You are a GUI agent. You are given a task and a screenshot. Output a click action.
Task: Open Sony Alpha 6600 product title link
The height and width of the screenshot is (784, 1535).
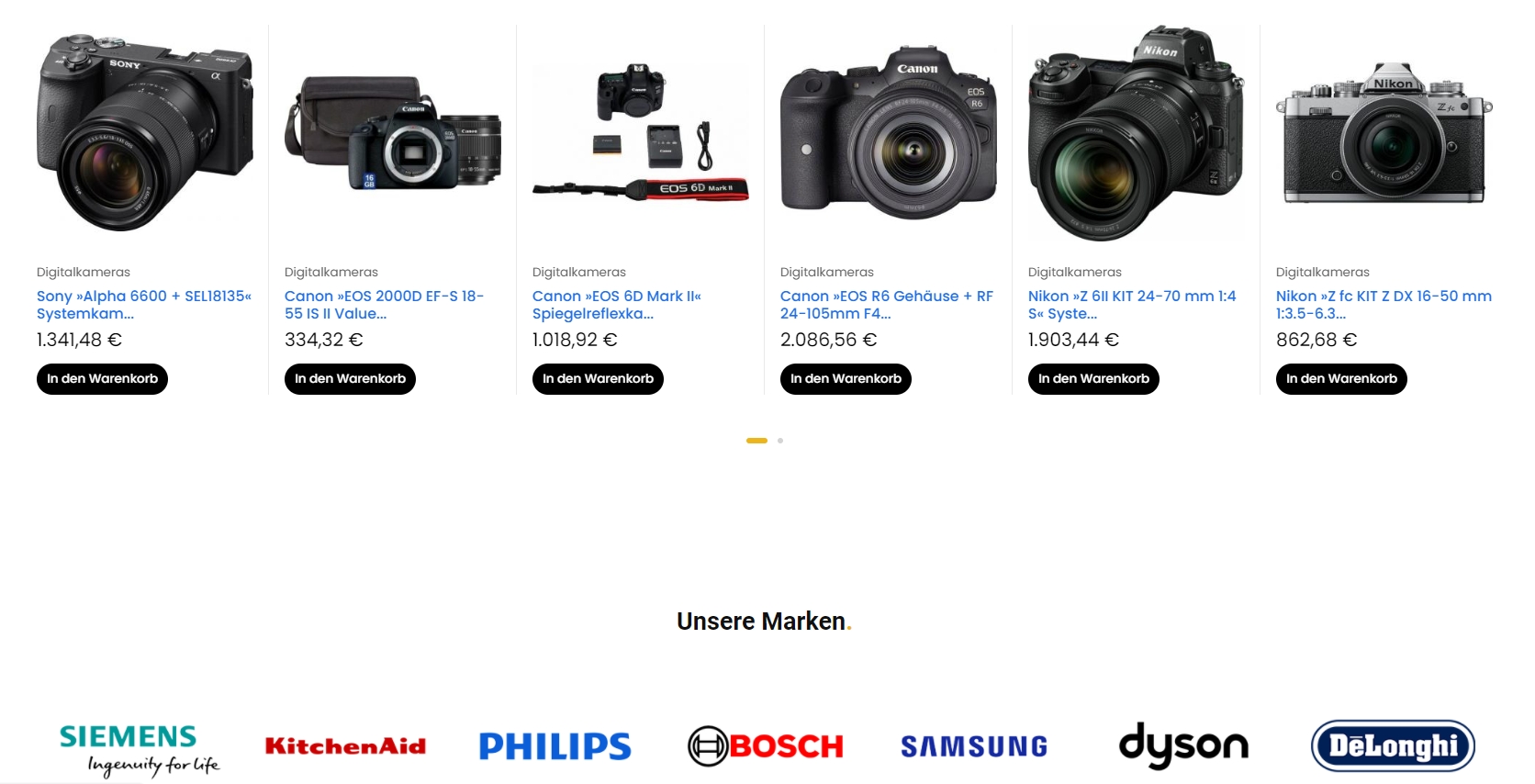tap(144, 305)
